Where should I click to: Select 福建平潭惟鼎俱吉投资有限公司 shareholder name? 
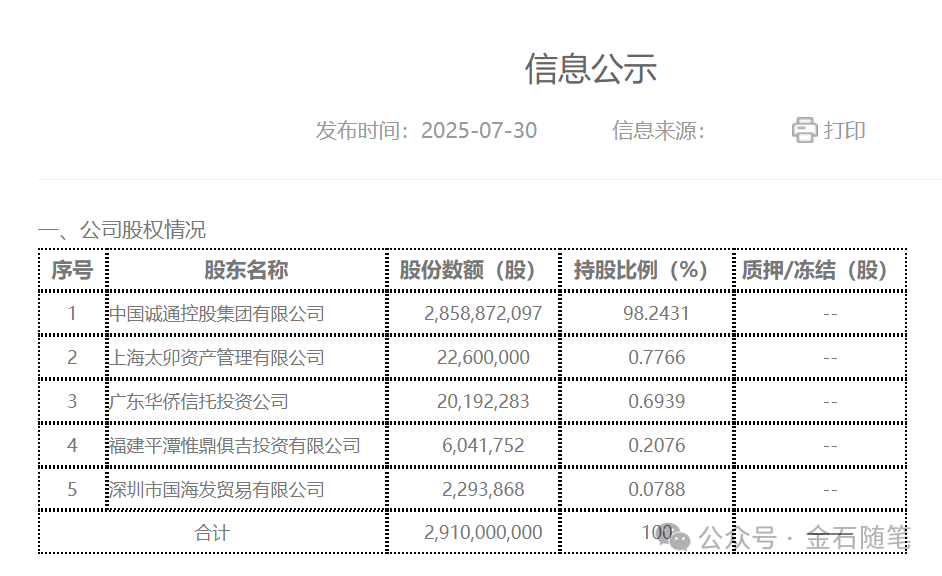click(x=235, y=445)
